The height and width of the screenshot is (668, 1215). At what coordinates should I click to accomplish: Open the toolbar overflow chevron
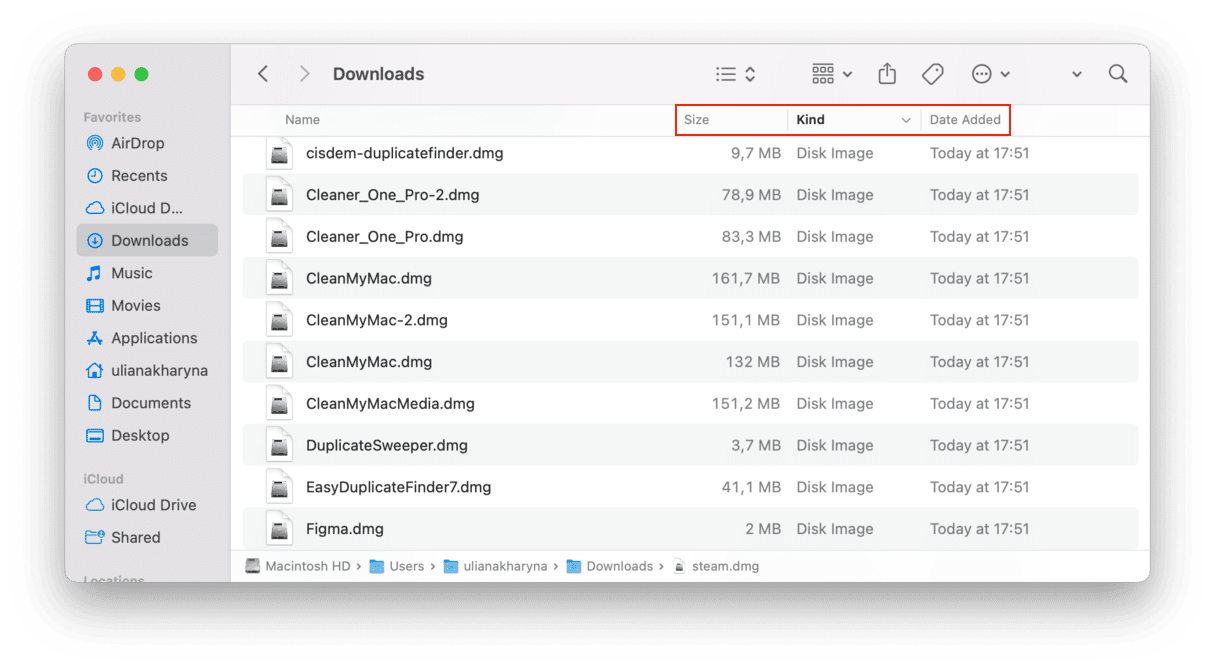(1077, 75)
